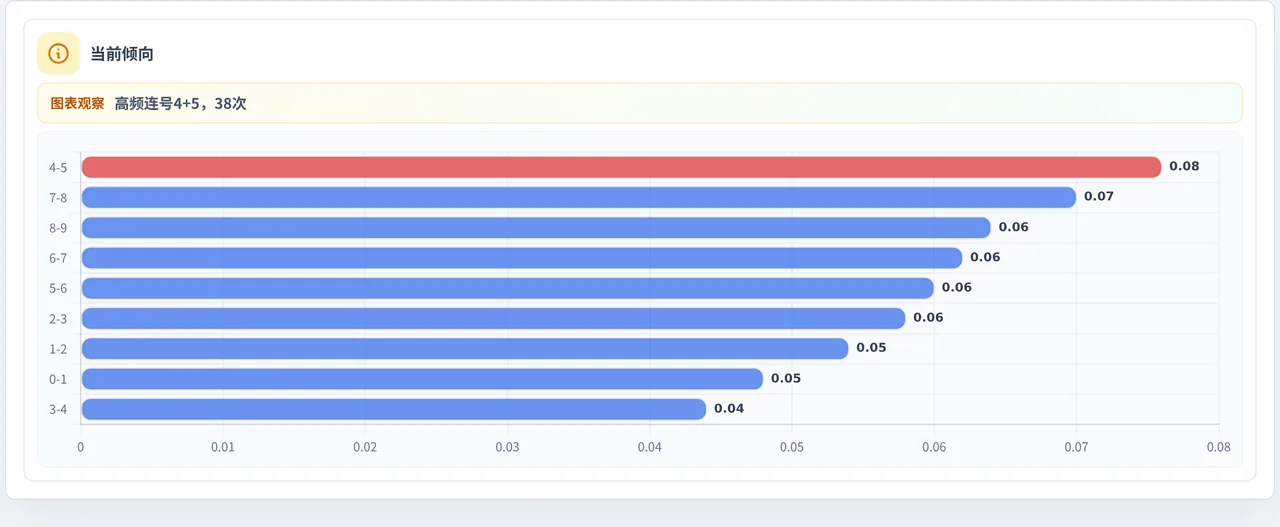Click the 6-7 blue bar
Image resolution: width=1280 pixels, height=527 pixels.
521,258
